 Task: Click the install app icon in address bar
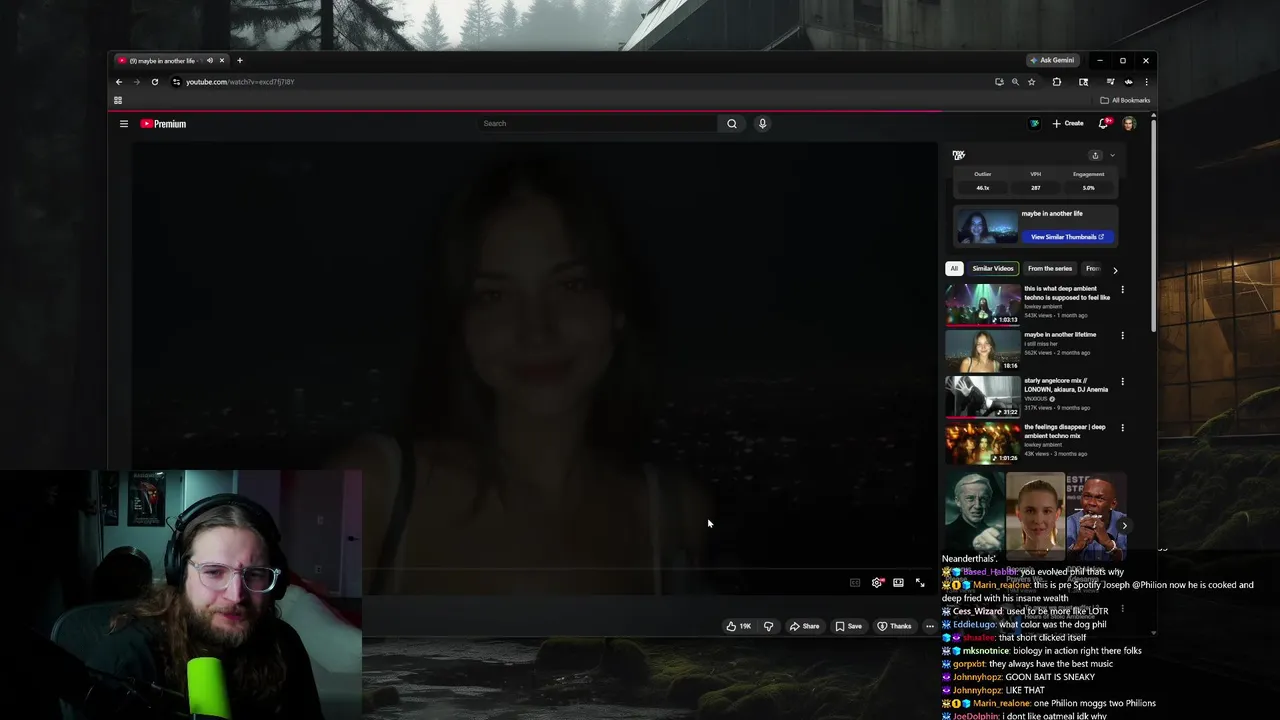[x=999, y=82]
